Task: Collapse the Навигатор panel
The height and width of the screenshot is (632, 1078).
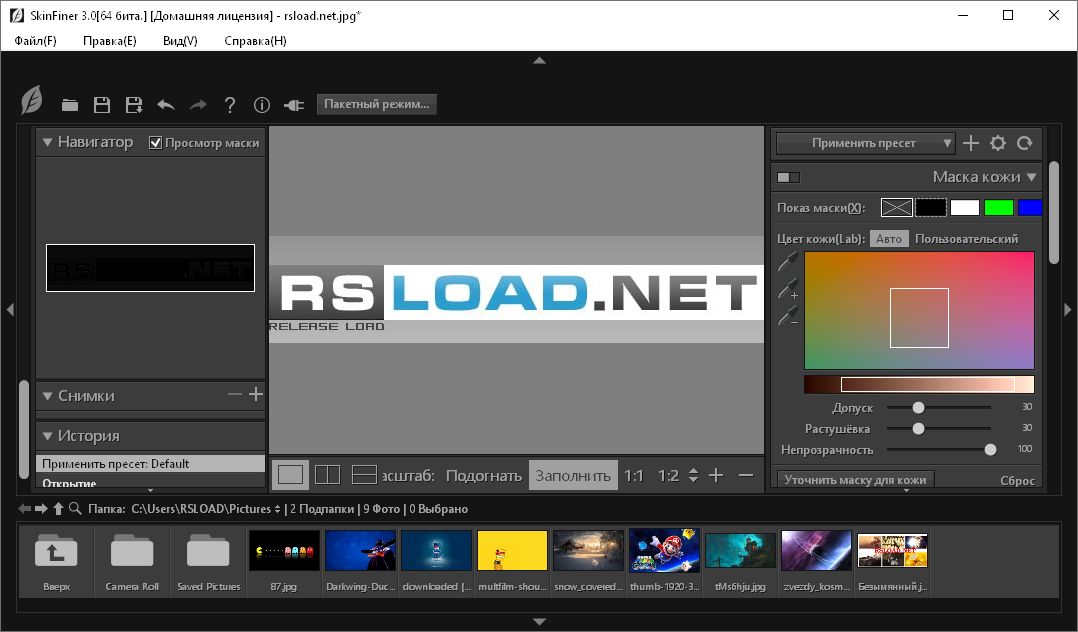Action: [47, 143]
